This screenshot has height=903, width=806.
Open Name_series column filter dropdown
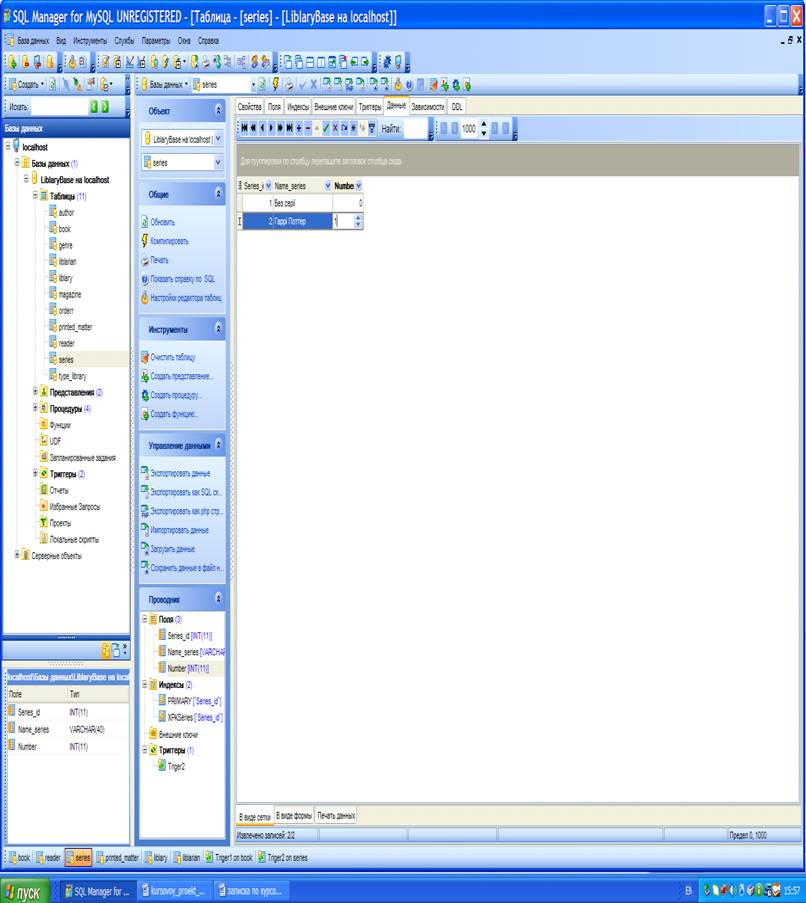click(328, 186)
